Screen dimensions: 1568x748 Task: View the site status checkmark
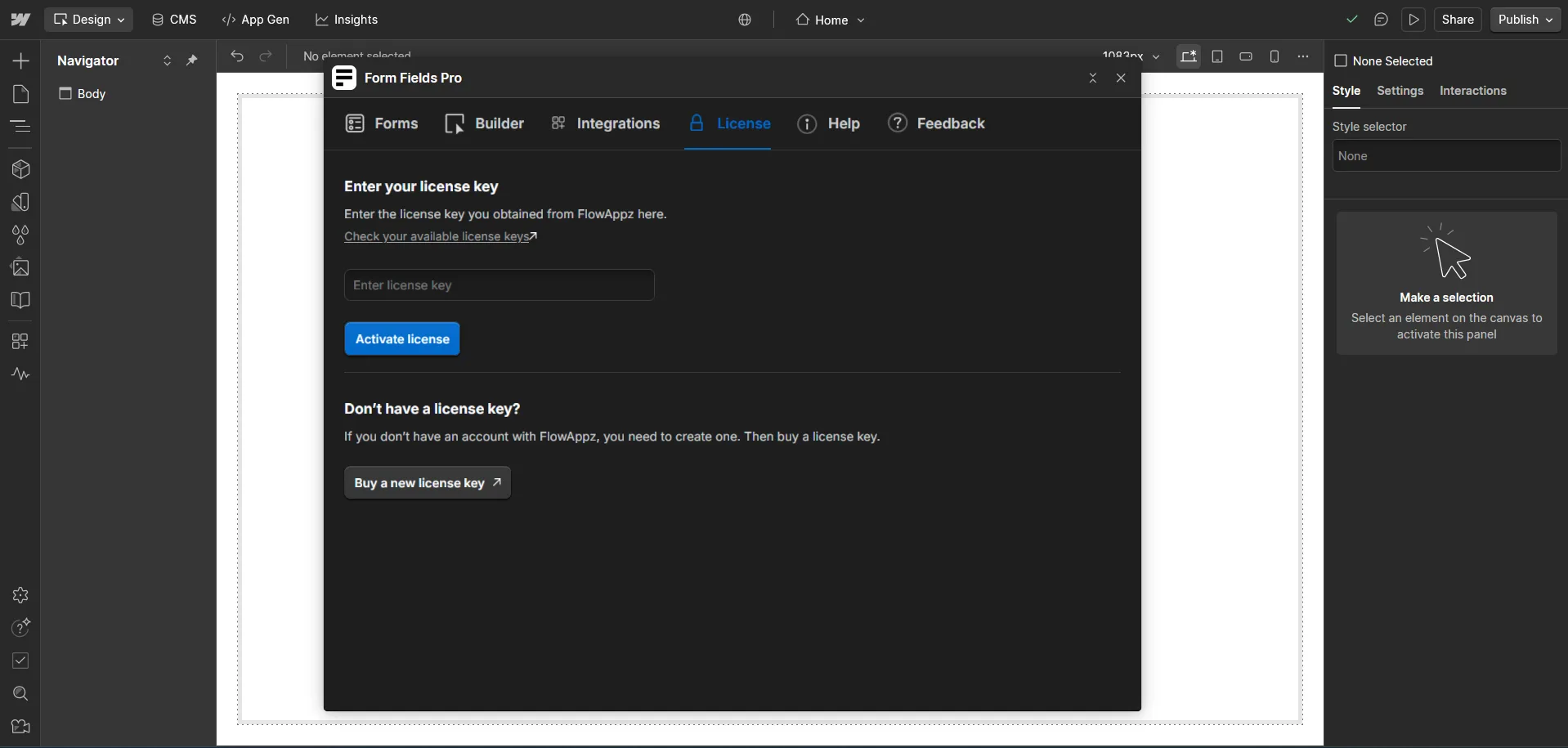click(1352, 20)
